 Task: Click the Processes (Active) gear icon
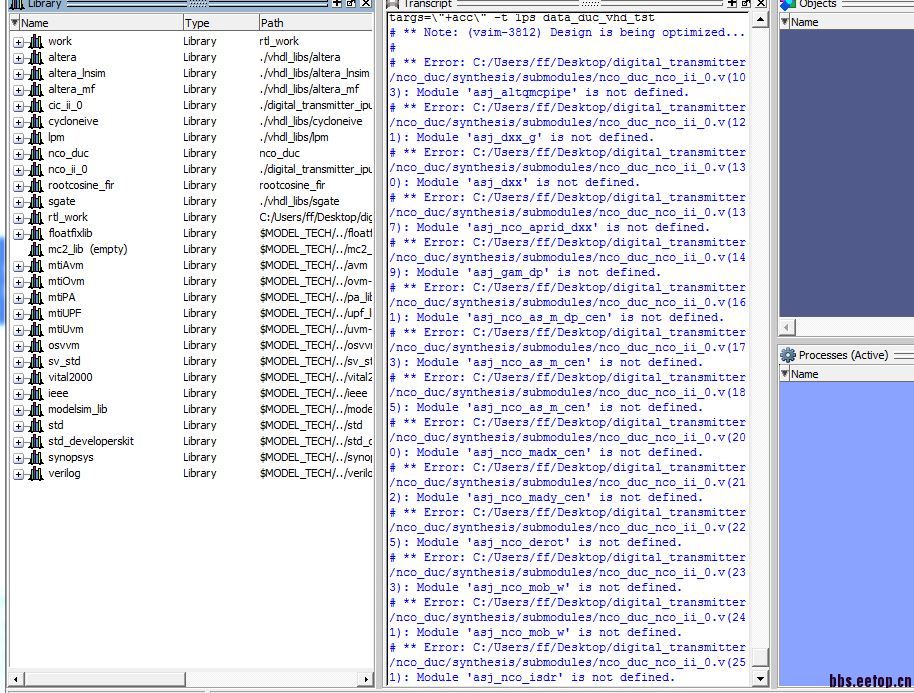788,355
